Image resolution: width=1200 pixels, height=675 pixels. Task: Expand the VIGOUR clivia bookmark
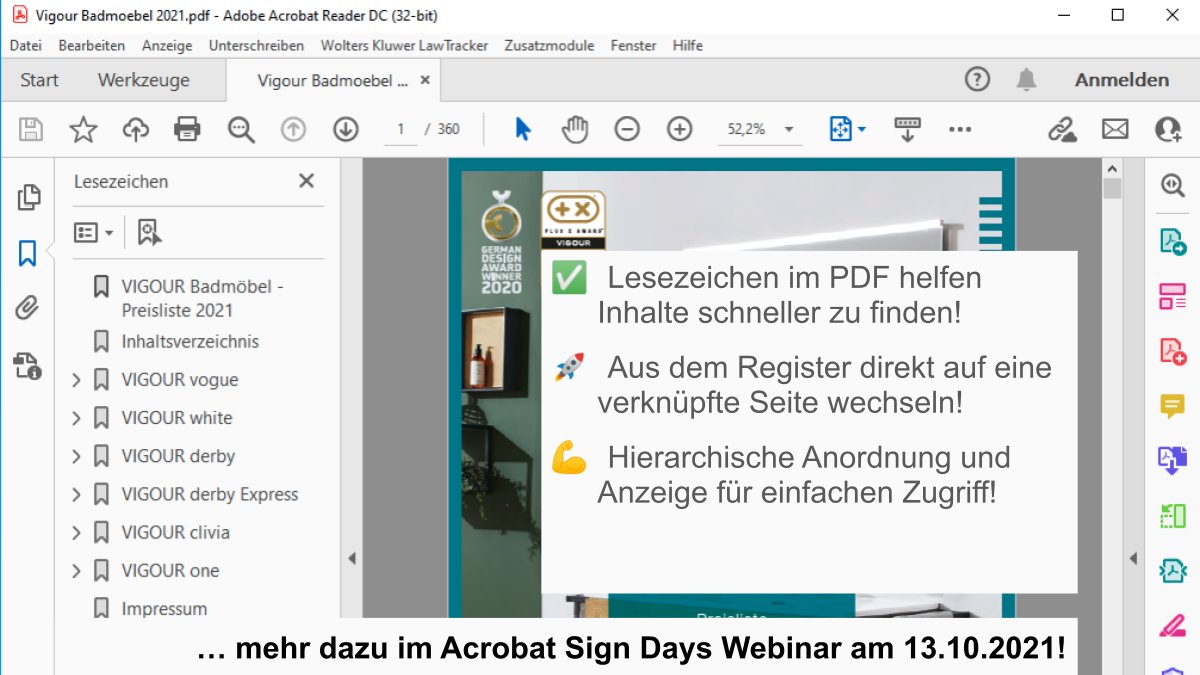click(x=77, y=532)
